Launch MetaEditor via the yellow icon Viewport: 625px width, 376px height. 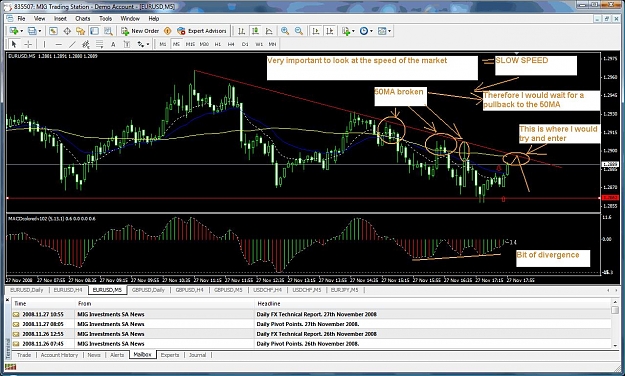pos(168,31)
